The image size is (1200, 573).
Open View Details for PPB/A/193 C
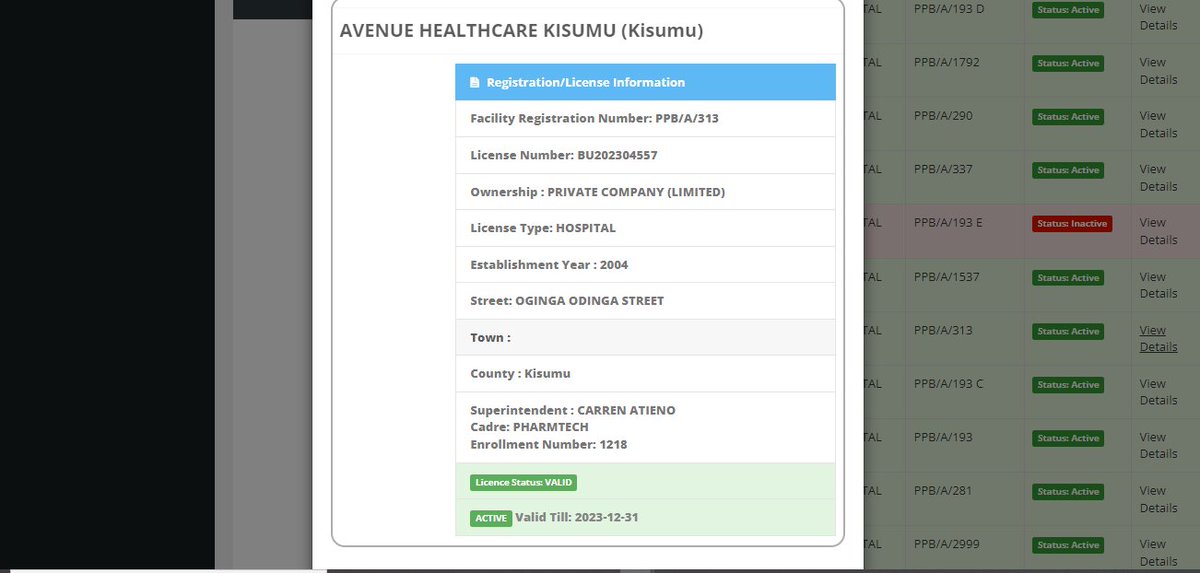click(x=1158, y=392)
